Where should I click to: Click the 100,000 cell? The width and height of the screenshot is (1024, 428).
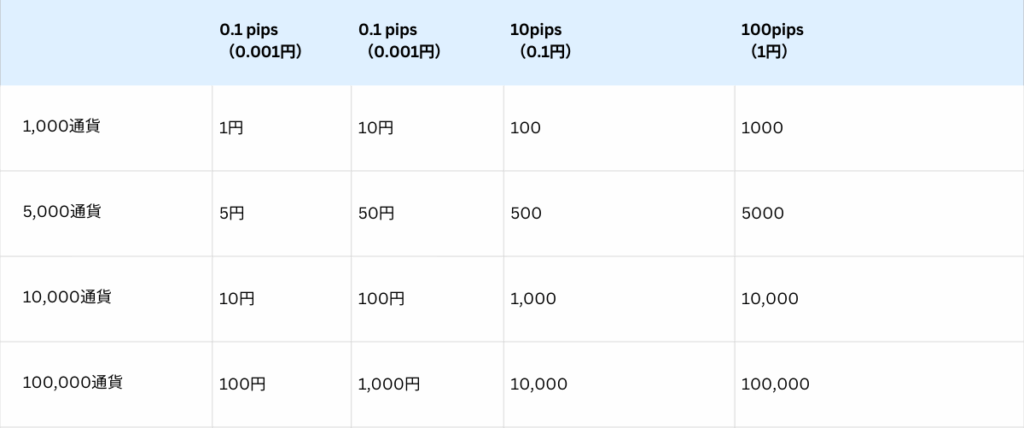click(776, 384)
